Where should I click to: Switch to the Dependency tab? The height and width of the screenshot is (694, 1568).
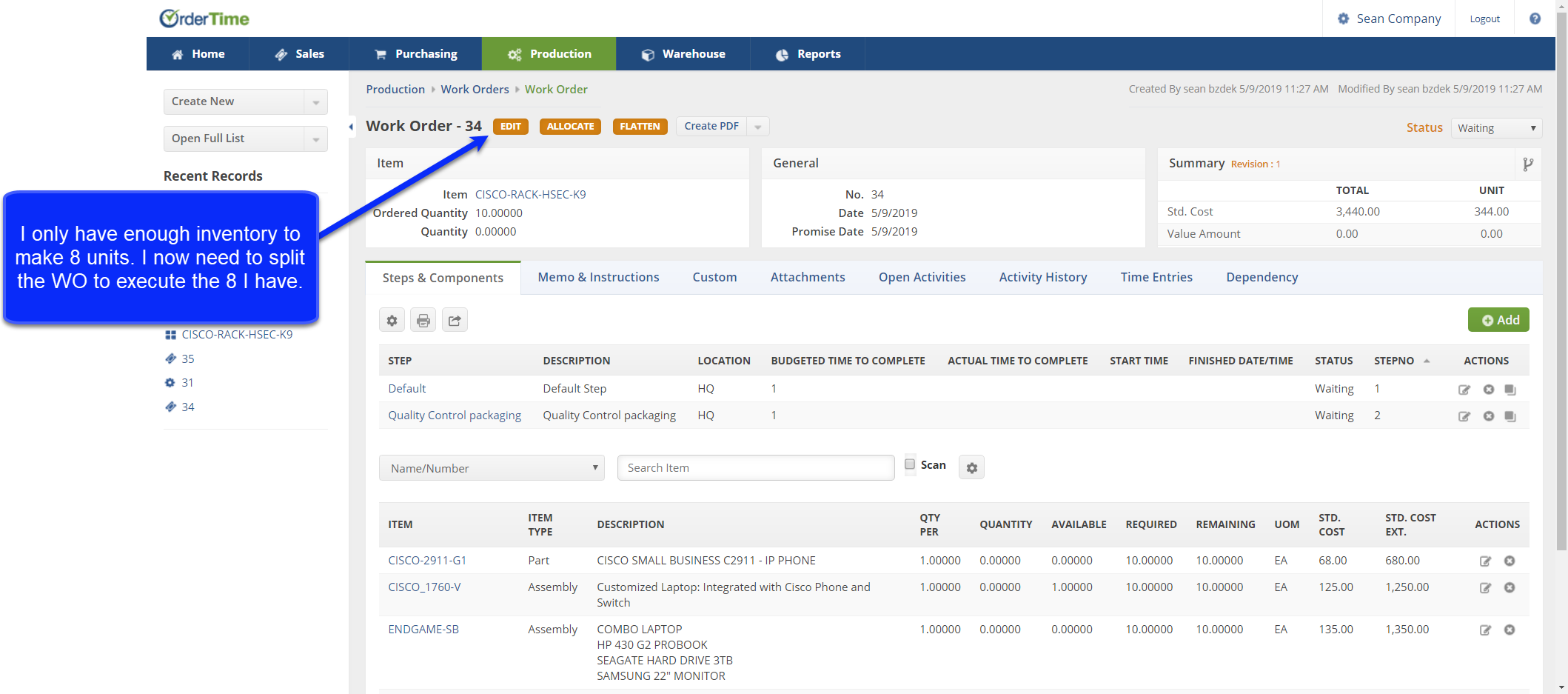point(1262,277)
